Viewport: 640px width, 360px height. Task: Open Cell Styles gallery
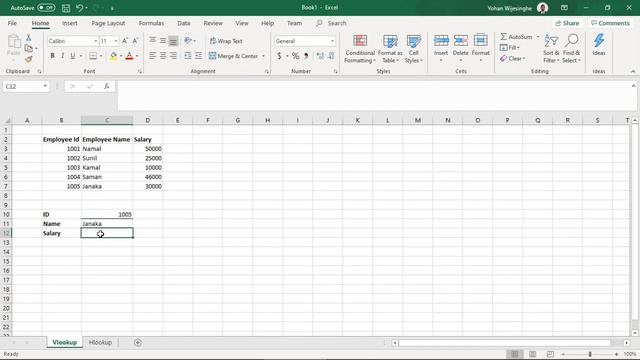point(413,49)
